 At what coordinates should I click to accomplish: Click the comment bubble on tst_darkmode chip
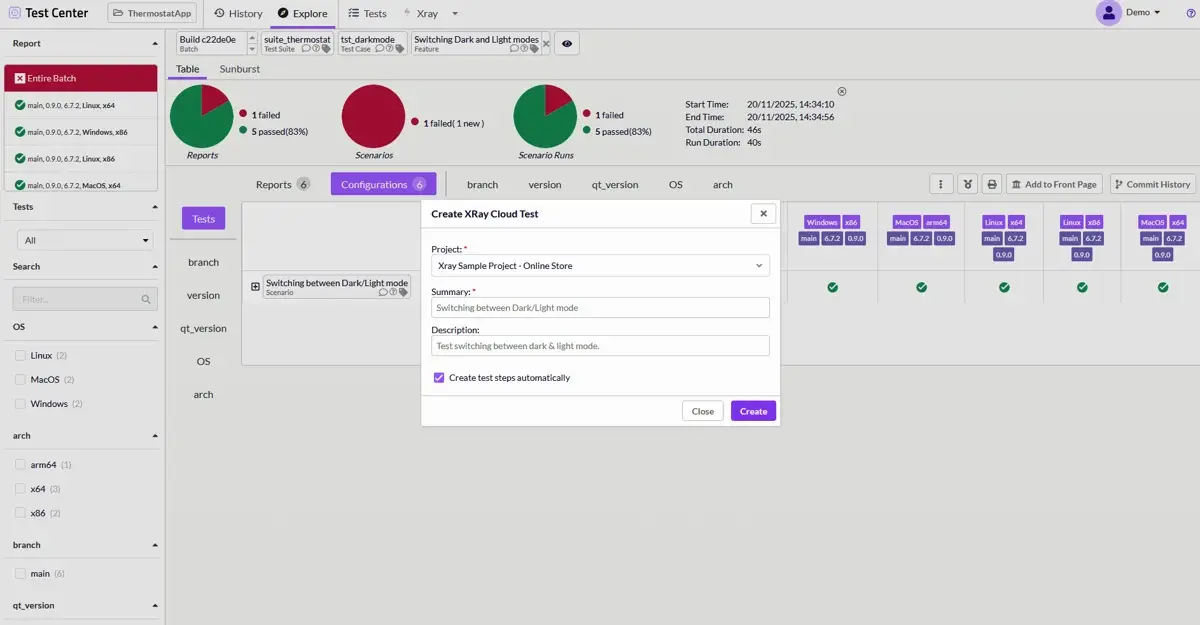(380, 48)
